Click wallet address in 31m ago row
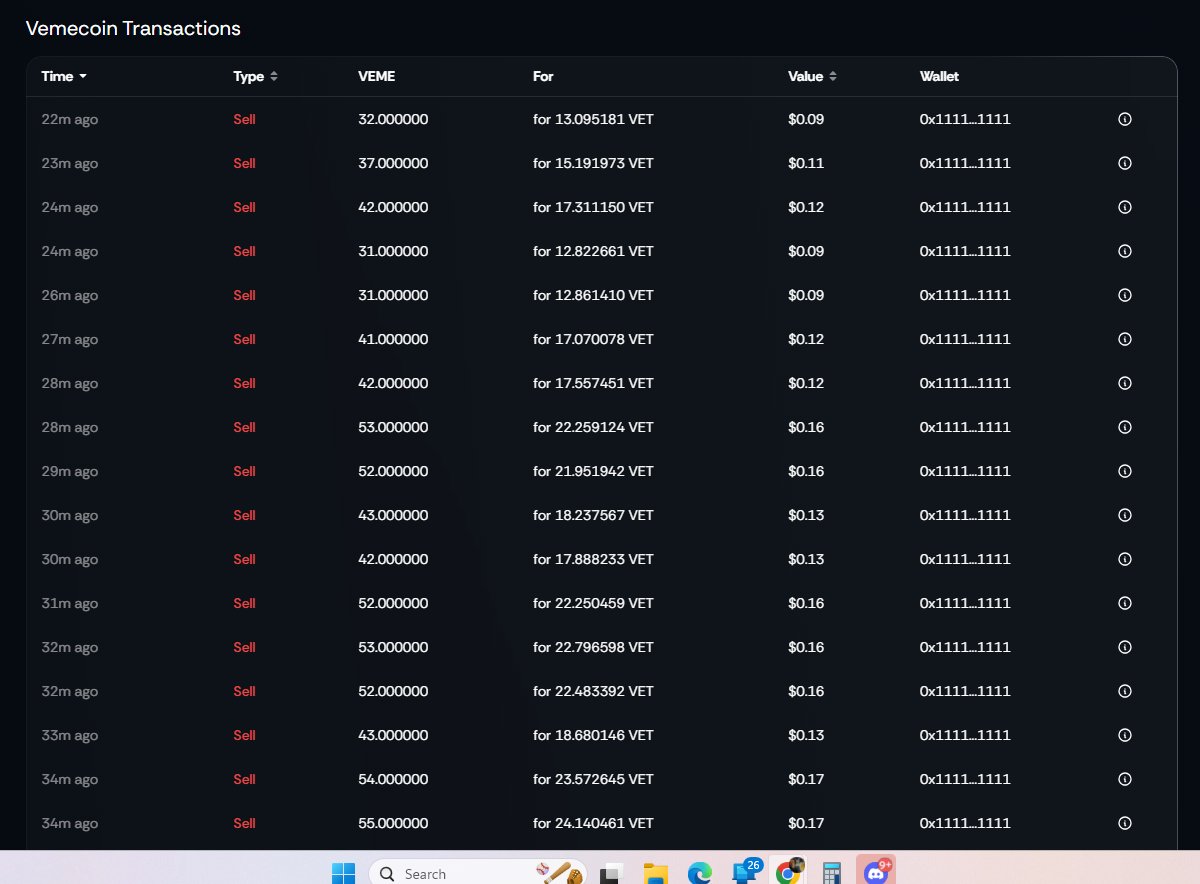This screenshot has height=884, width=1200. 965,604
